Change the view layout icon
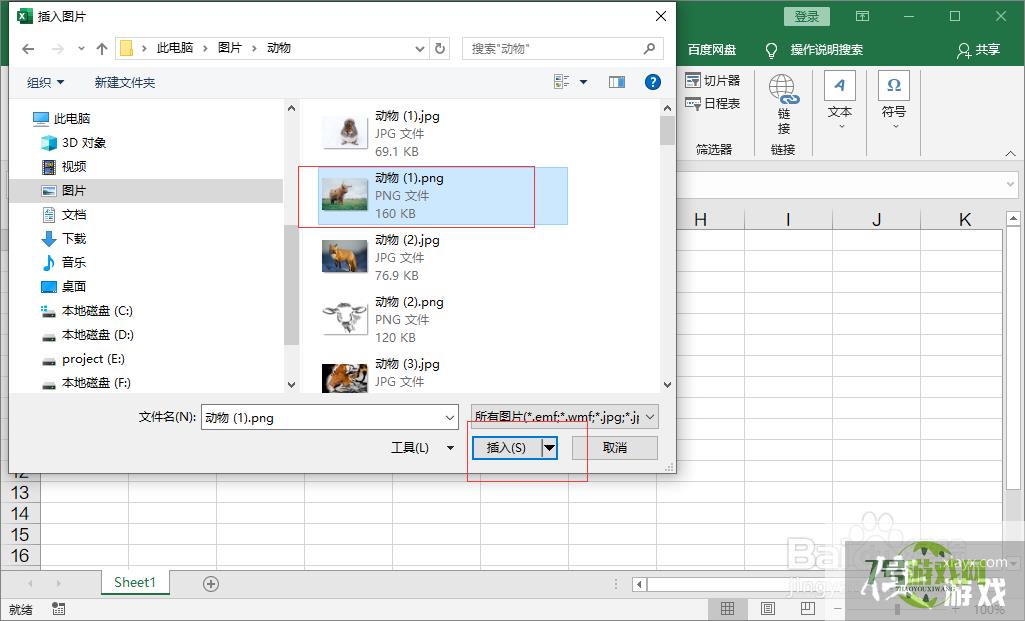The image size is (1025, 621). (x=562, y=82)
